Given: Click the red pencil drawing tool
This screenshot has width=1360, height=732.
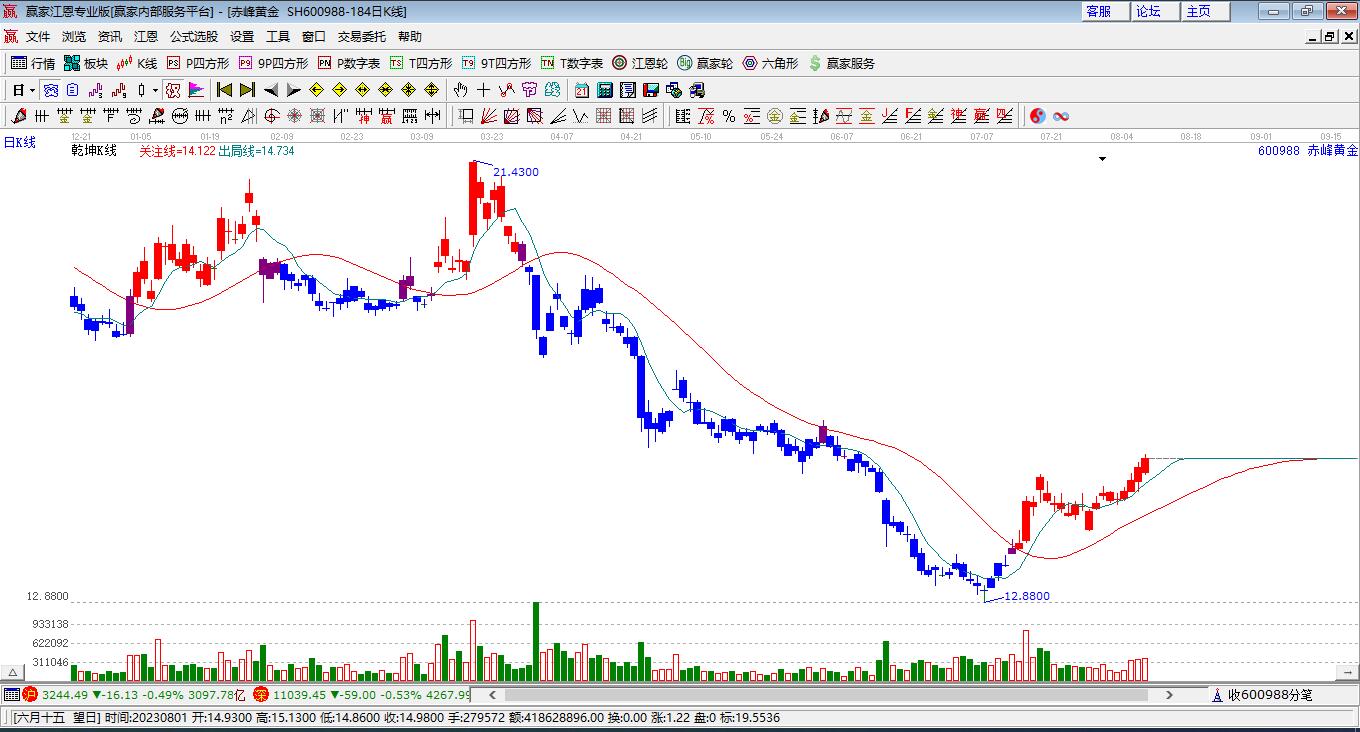Looking at the screenshot, I should (x=17, y=116).
